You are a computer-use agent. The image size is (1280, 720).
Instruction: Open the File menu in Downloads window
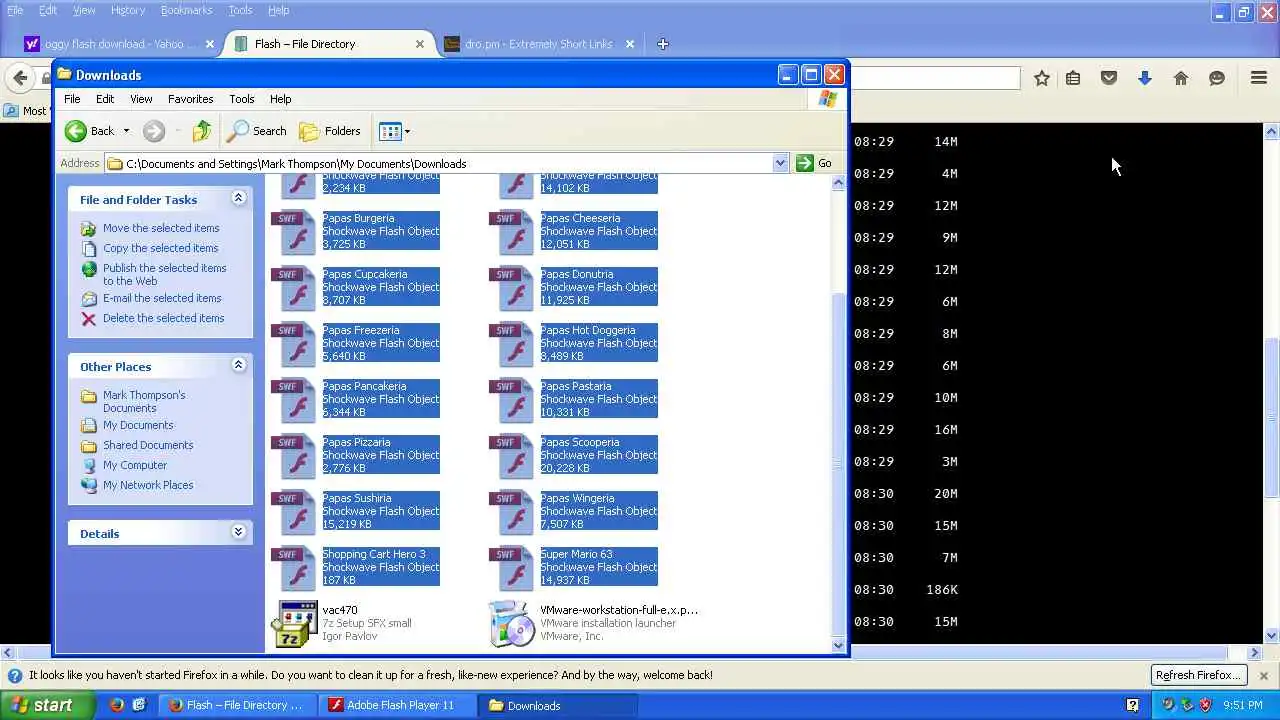point(72,99)
